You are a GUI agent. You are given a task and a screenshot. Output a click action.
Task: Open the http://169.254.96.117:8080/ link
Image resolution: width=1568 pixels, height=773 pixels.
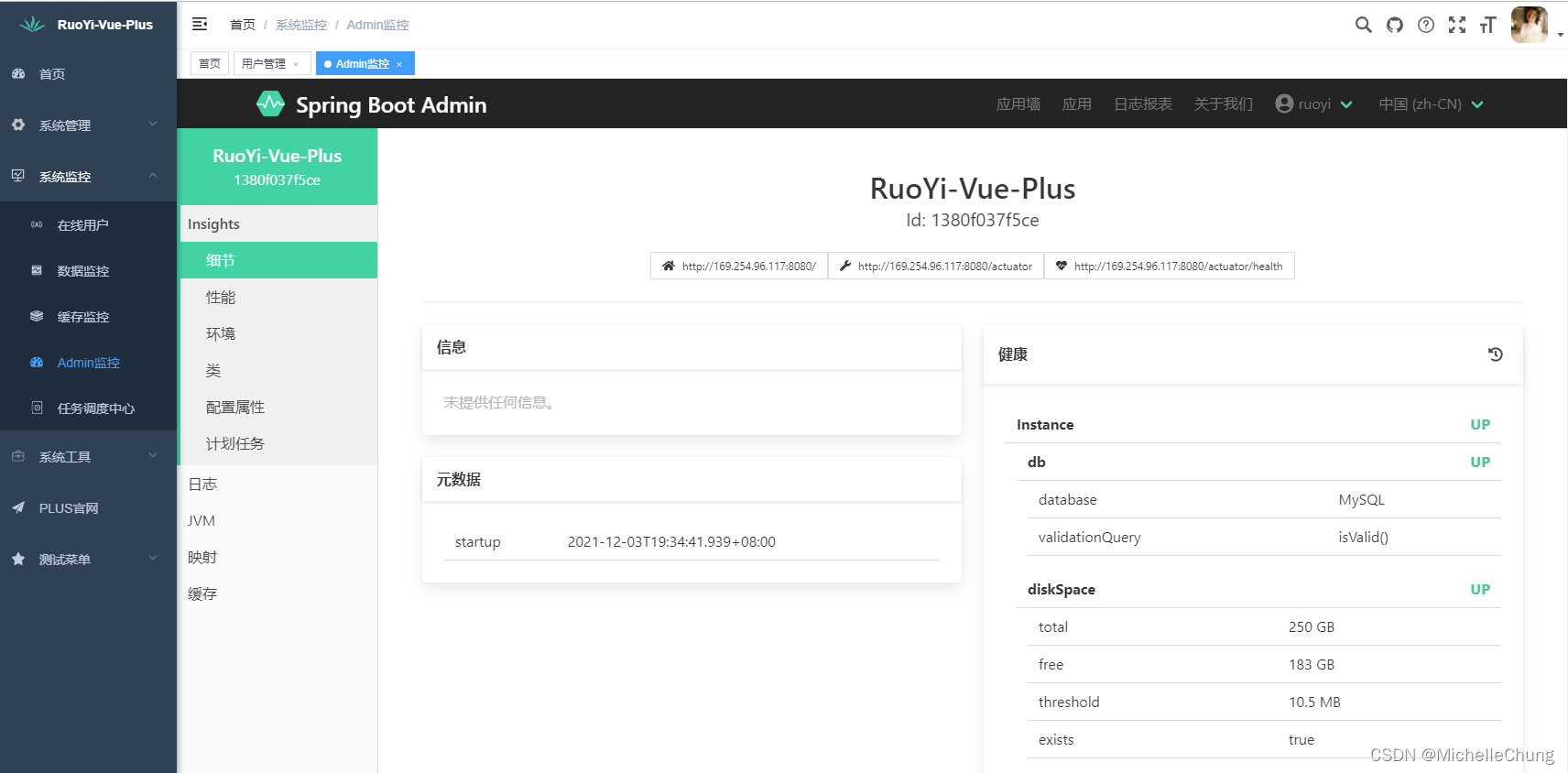pos(739,266)
